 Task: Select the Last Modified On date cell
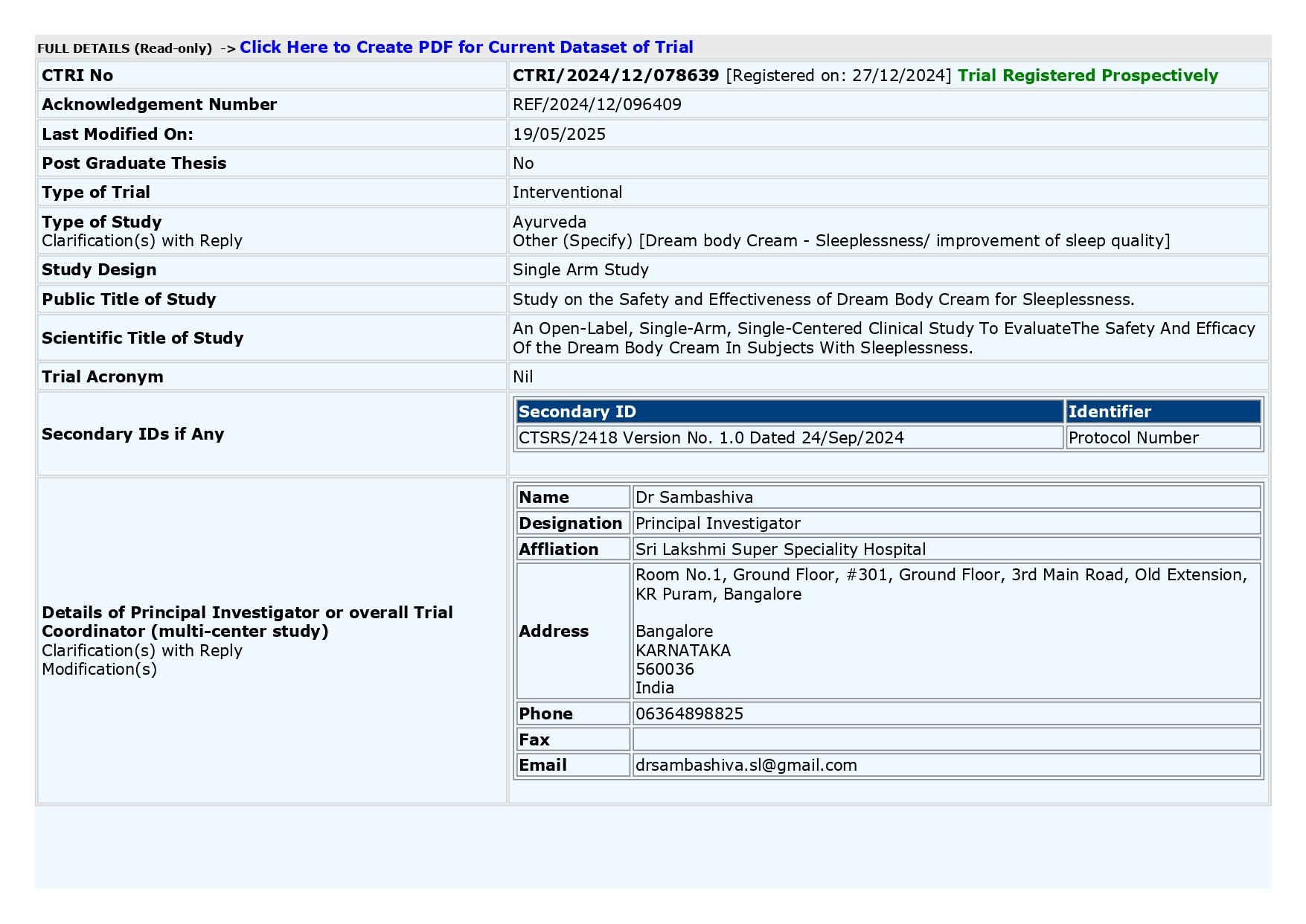(560, 134)
